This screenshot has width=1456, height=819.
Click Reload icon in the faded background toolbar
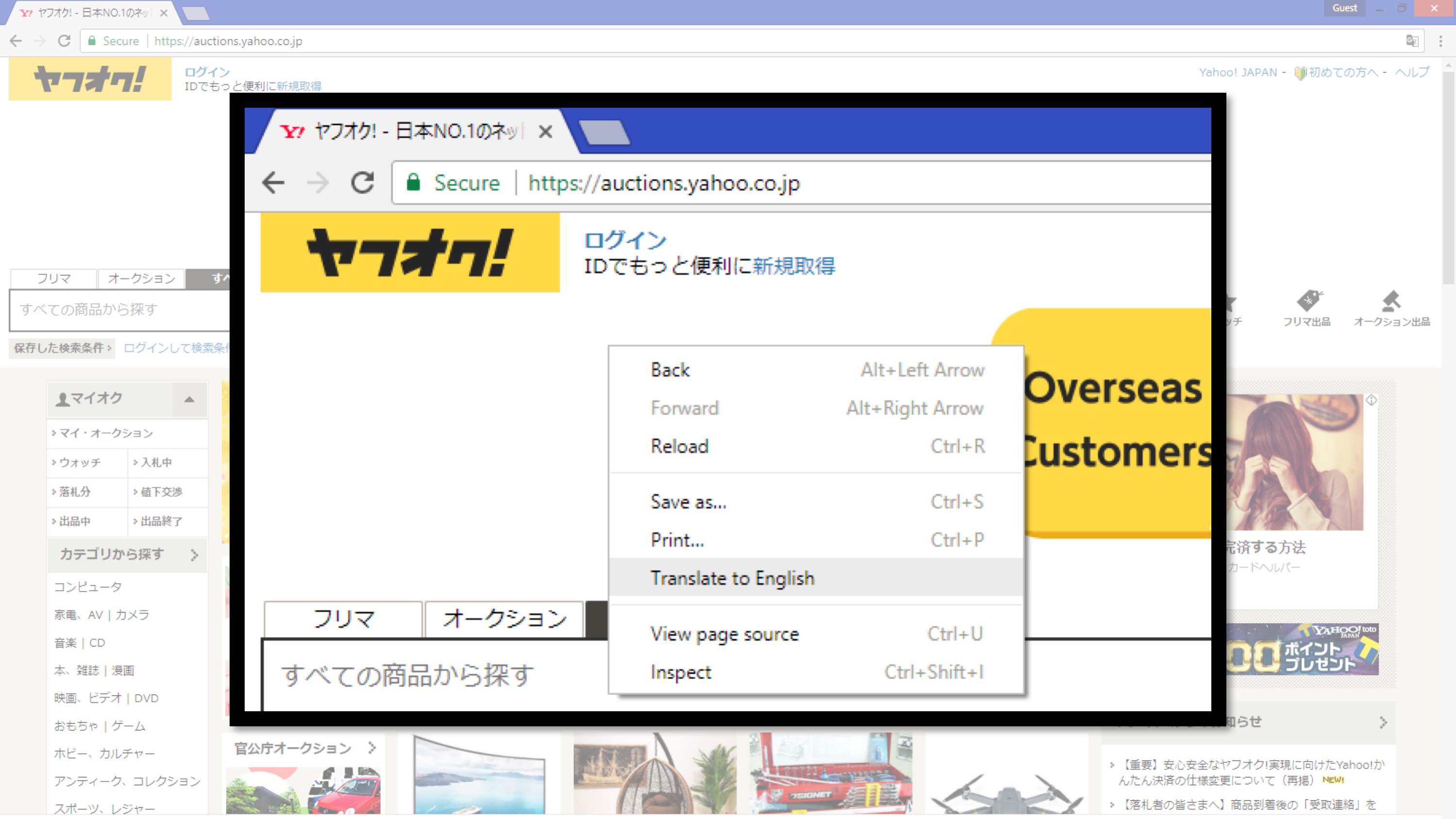click(65, 41)
